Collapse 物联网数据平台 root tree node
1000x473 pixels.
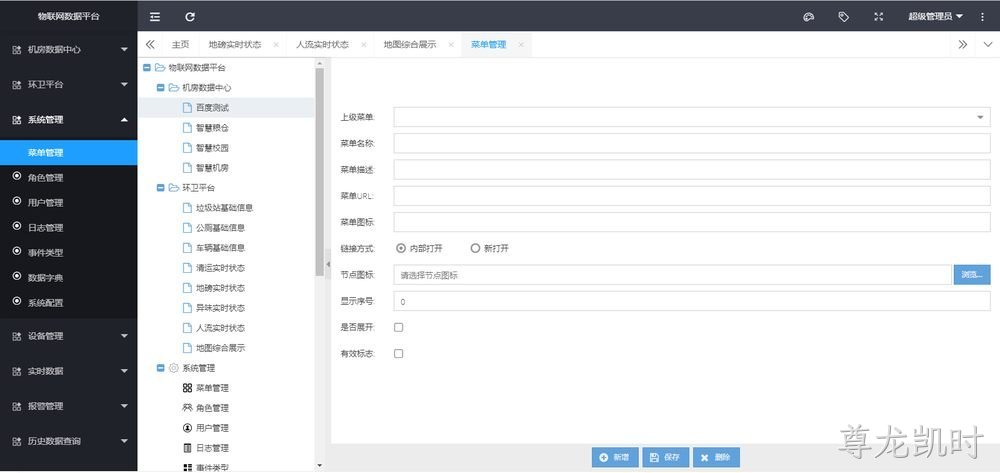tap(147, 68)
